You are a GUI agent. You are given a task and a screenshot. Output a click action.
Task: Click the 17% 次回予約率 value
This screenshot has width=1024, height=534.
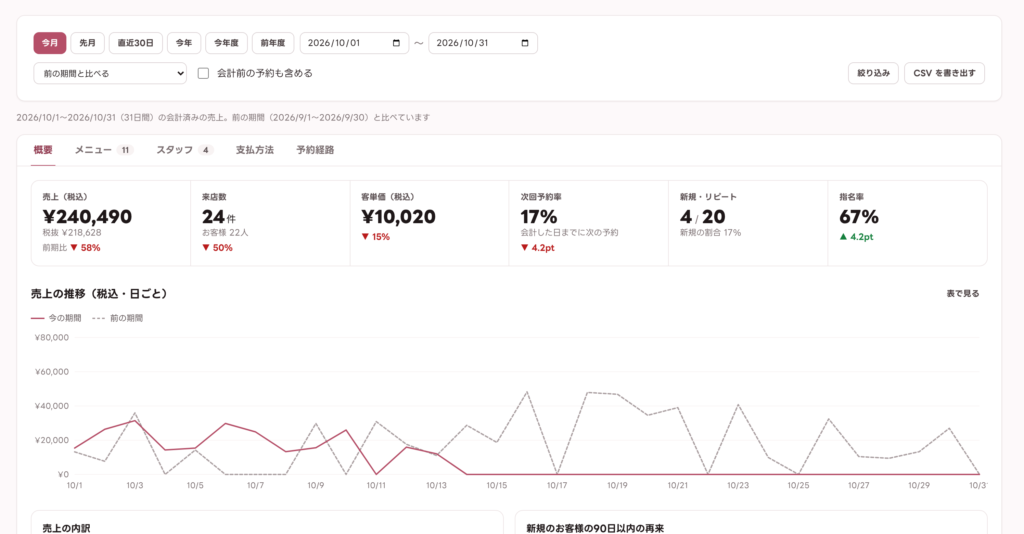coord(539,217)
